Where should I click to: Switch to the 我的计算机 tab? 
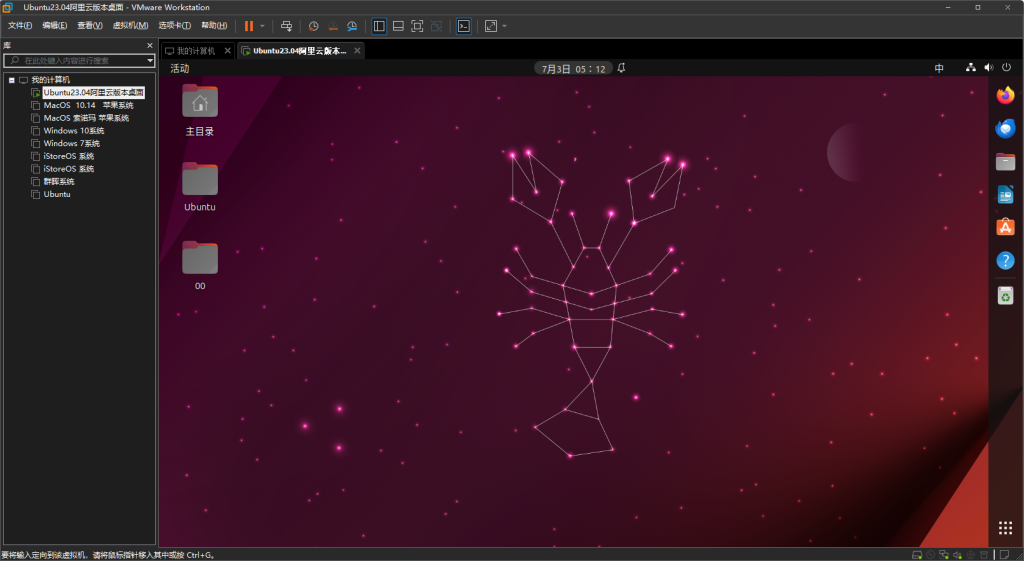click(189, 51)
